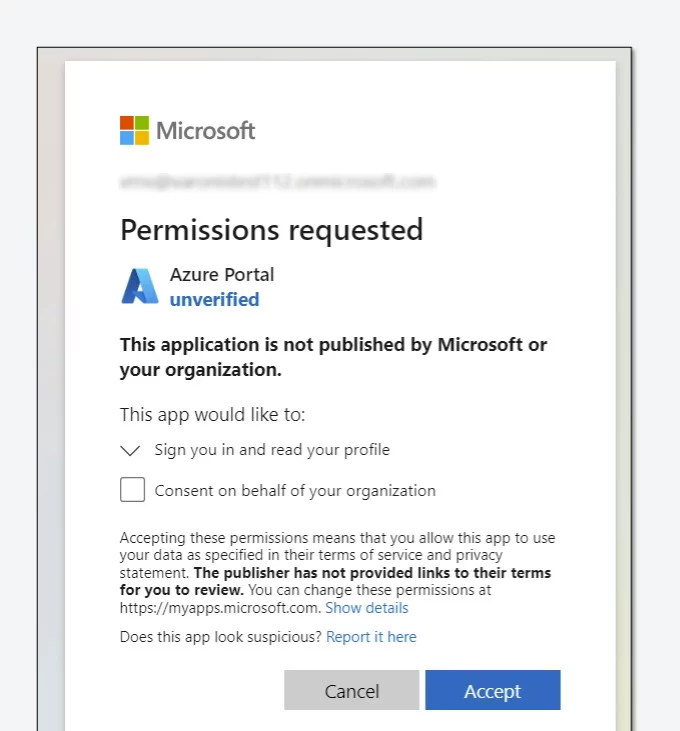Screen dimensions: 680x731
Task: Click the 'Azure Portal' app name
Action: tap(221, 274)
